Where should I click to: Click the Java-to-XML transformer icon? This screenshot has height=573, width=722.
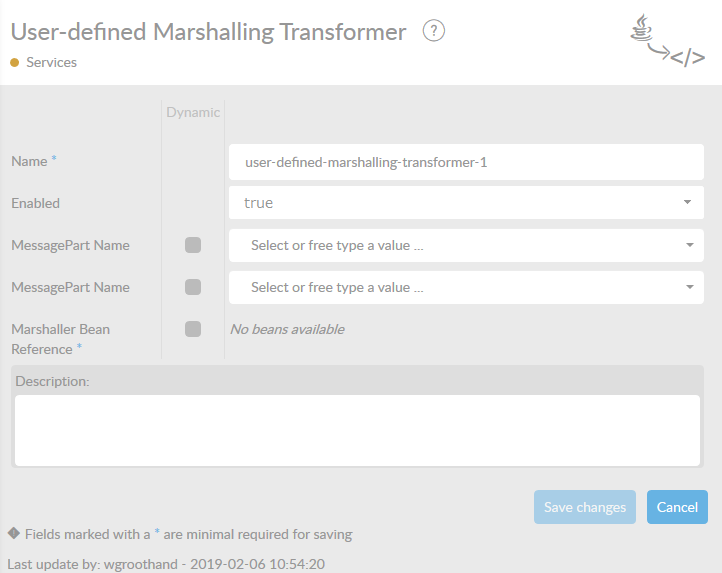667,41
